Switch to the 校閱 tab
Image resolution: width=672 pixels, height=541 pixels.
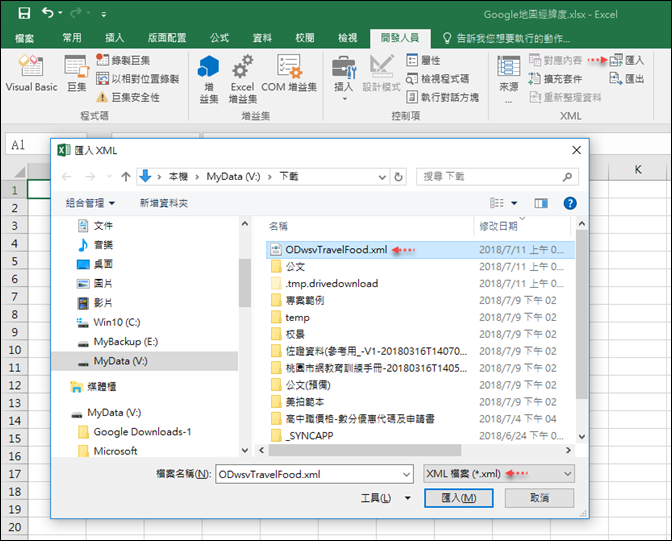(x=305, y=38)
